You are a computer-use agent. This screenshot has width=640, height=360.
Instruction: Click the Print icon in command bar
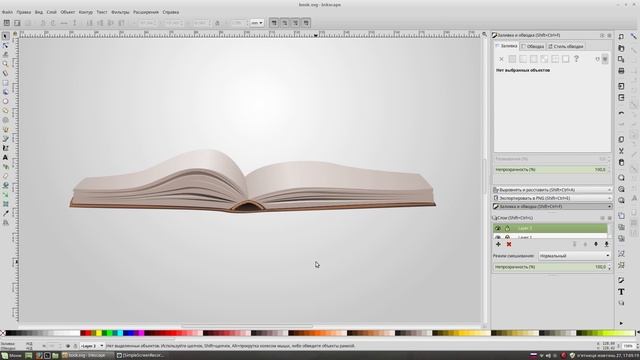[x=621, y=71]
